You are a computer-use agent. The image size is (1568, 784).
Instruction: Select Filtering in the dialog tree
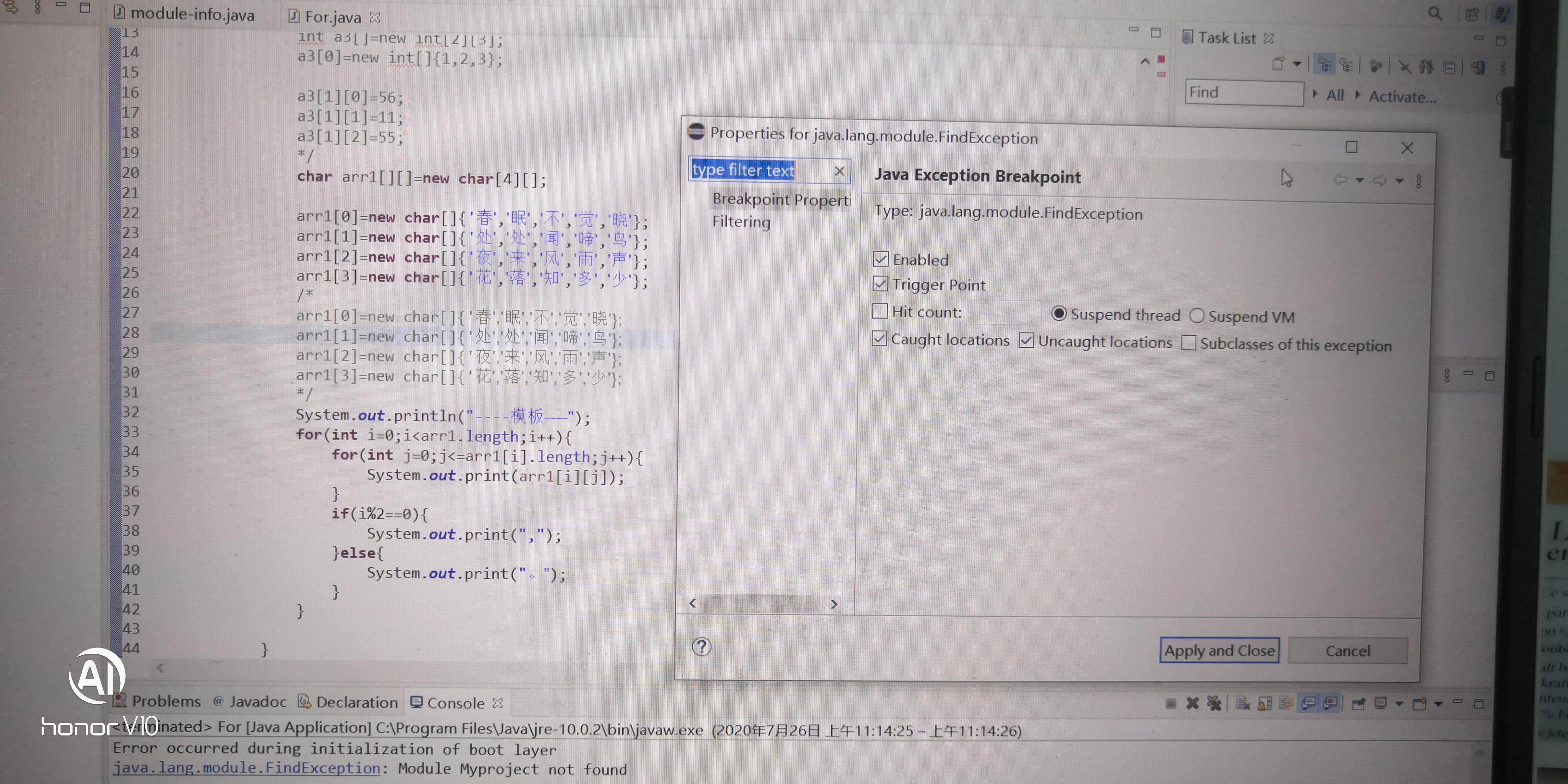[x=741, y=221]
